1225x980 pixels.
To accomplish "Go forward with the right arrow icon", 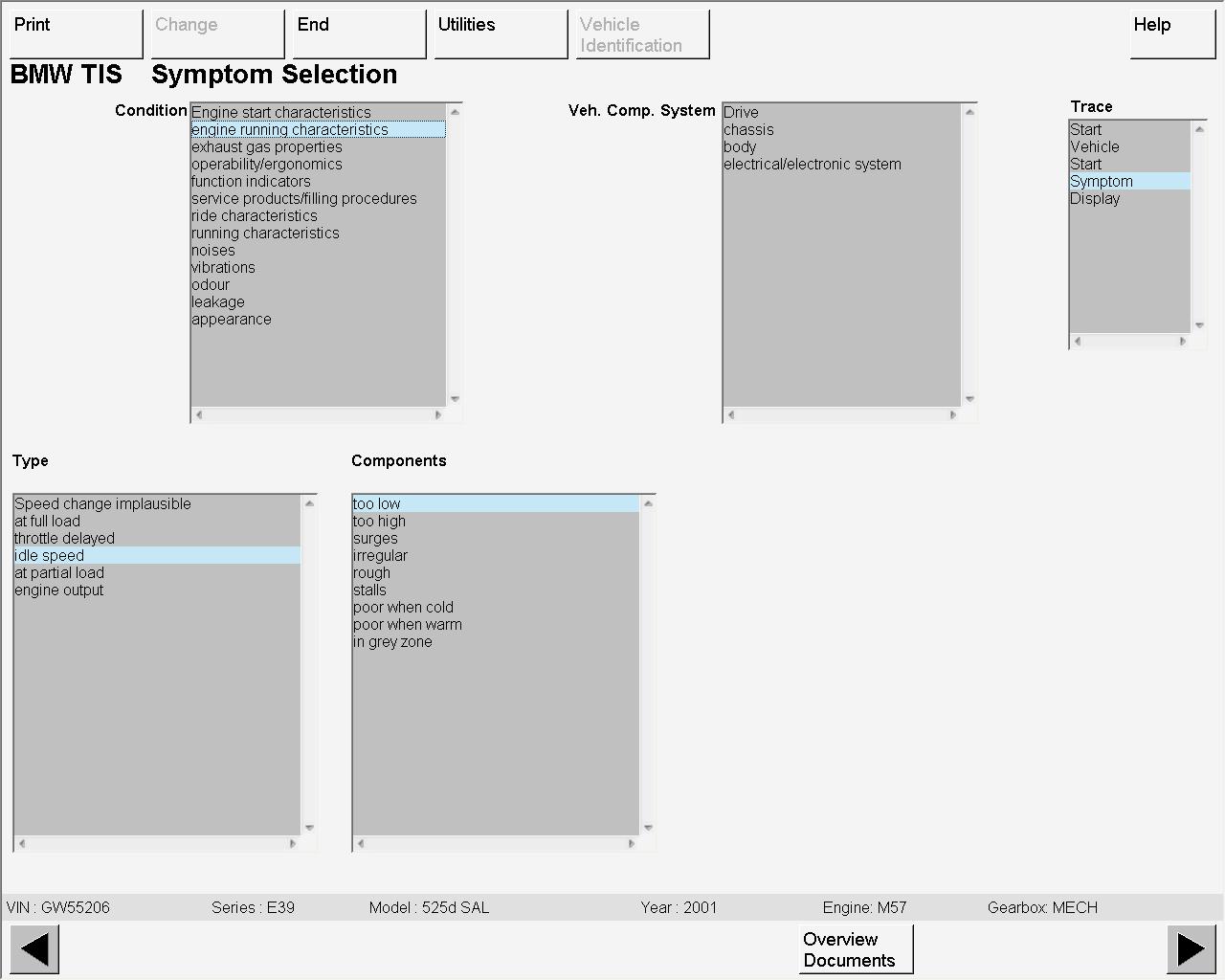I will tap(1192, 949).
